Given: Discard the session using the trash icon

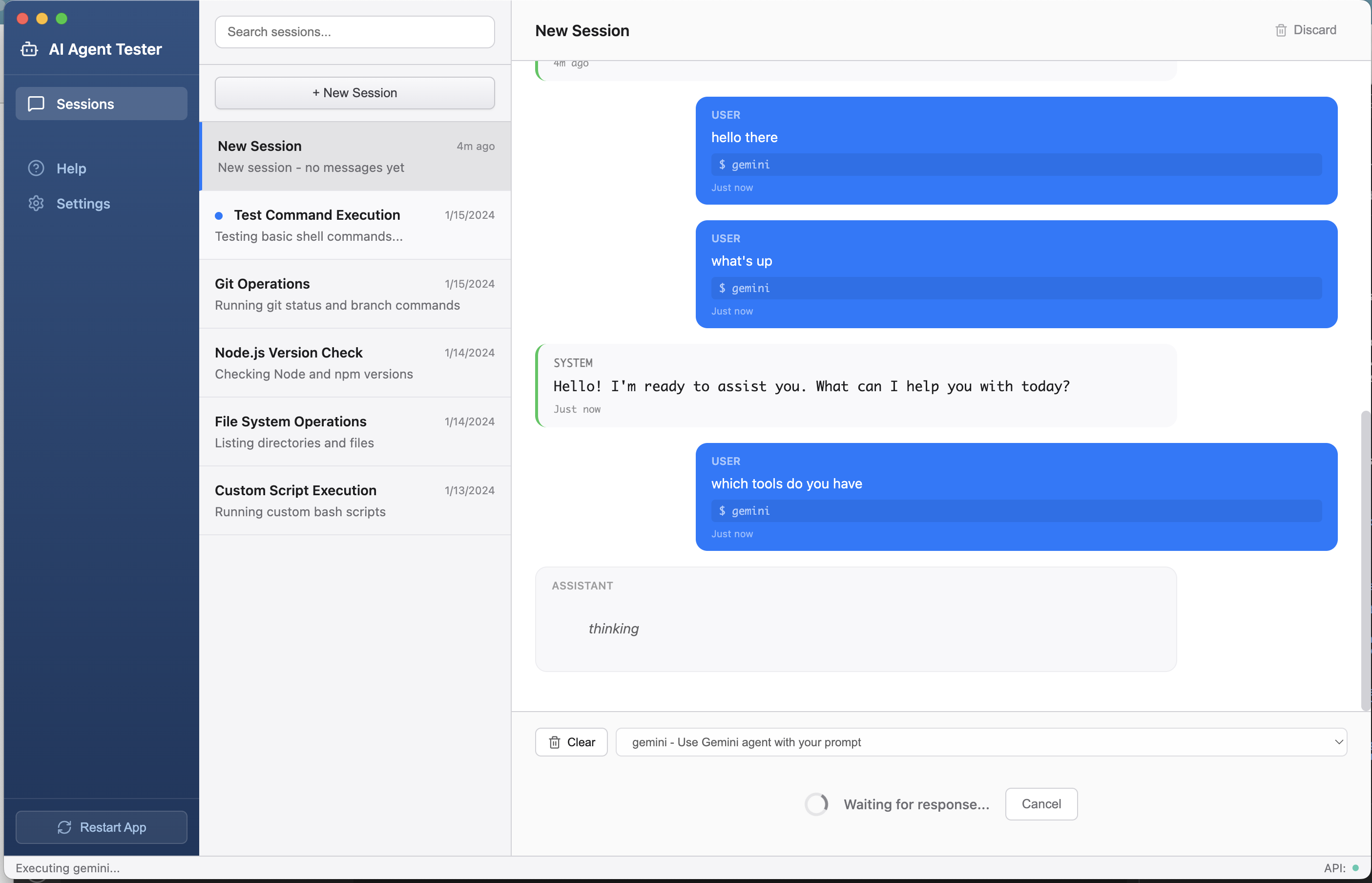Looking at the screenshot, I should coord(1282,30).
